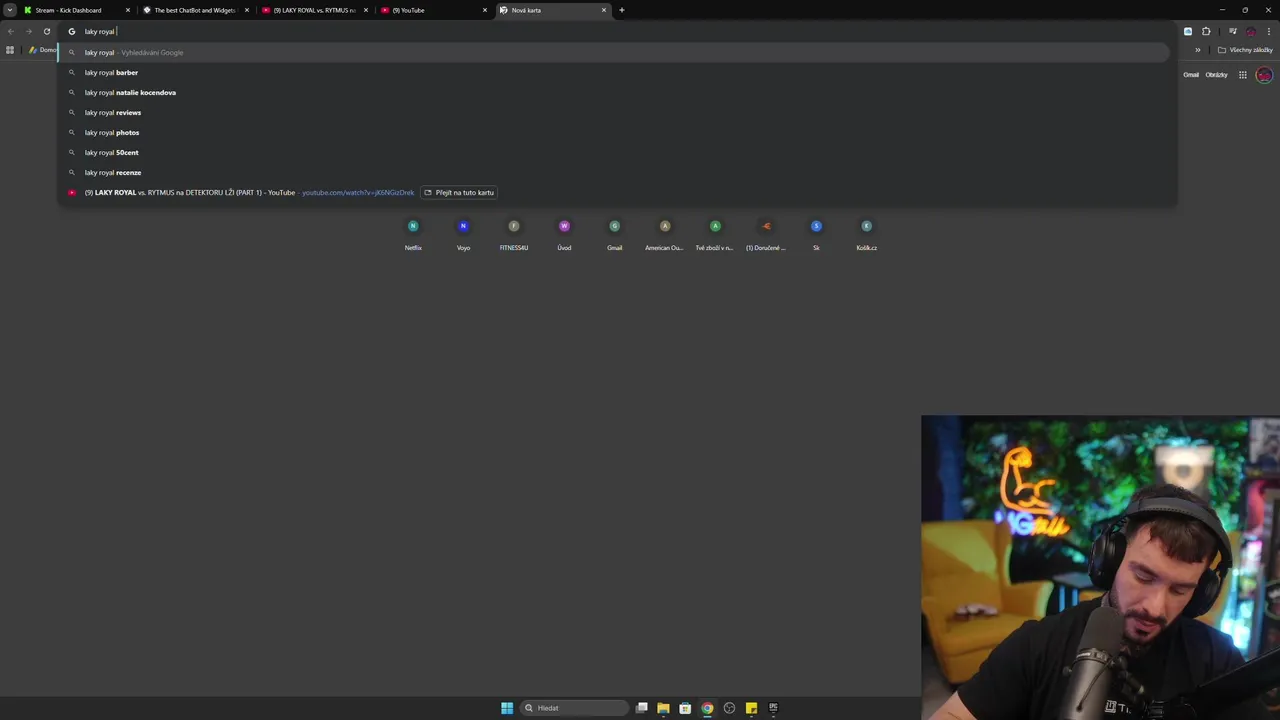Close the ChatBot and Widgets tab

pyautogui.click(x=247, y=10)
